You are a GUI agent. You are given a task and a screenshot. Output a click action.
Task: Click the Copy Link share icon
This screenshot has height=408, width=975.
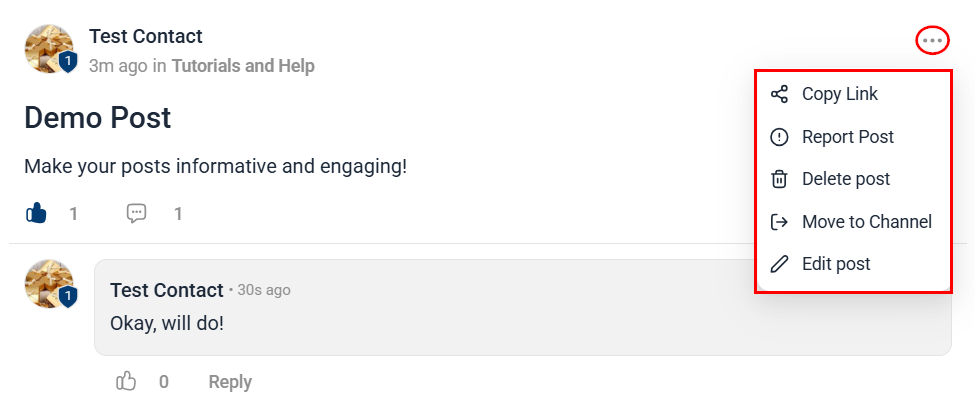point(779,95)
